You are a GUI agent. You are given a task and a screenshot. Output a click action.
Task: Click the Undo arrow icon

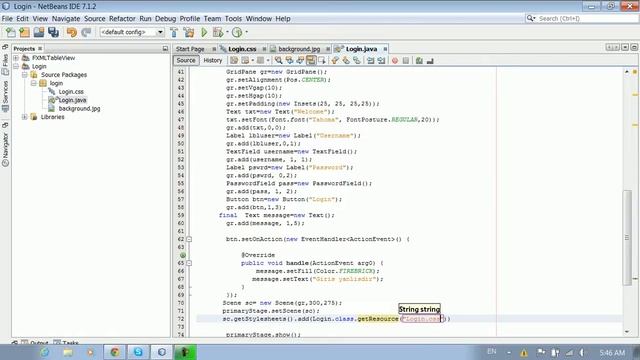pos(72,32)
